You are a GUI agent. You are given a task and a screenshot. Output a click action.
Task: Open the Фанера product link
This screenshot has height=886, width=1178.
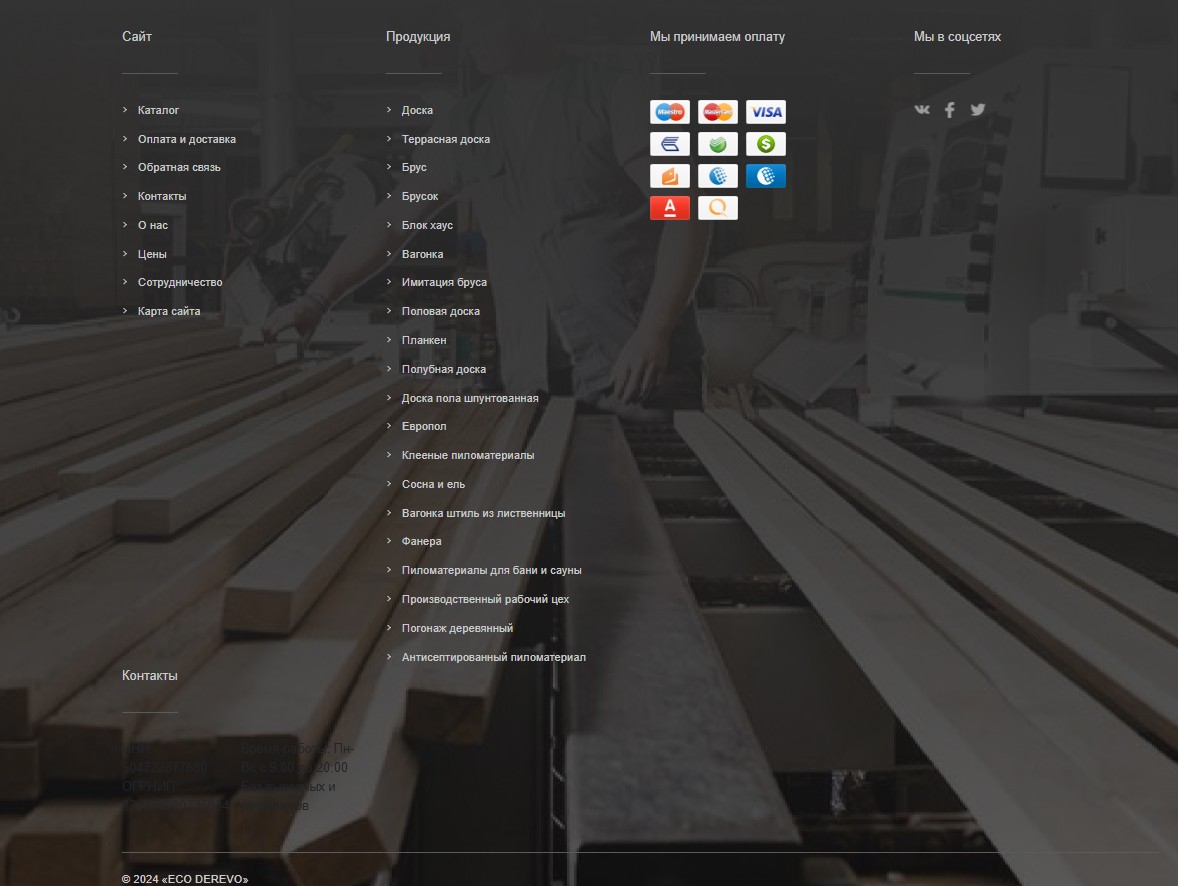click(x=421, y=541)
